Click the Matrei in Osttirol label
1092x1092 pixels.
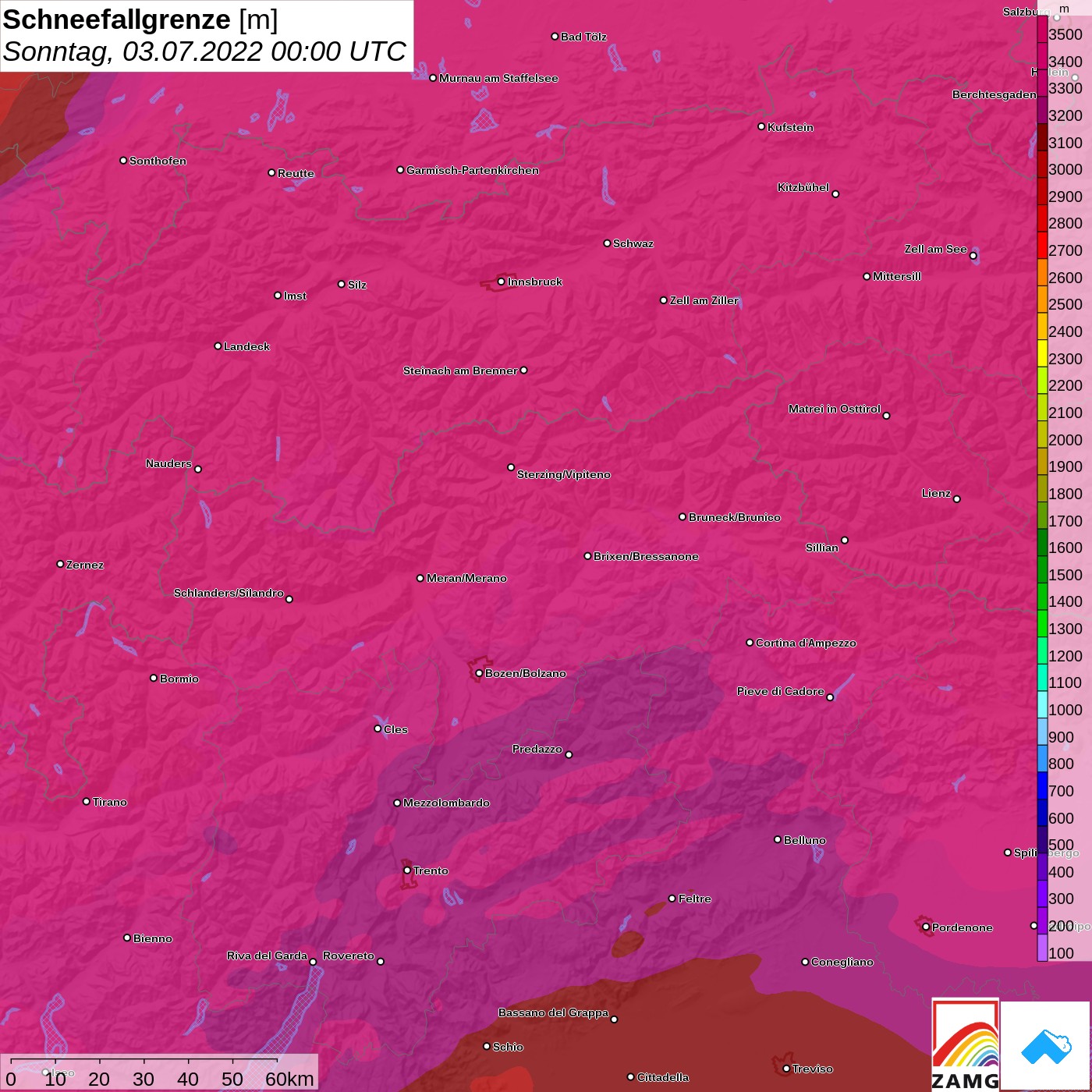coord(835,409)
